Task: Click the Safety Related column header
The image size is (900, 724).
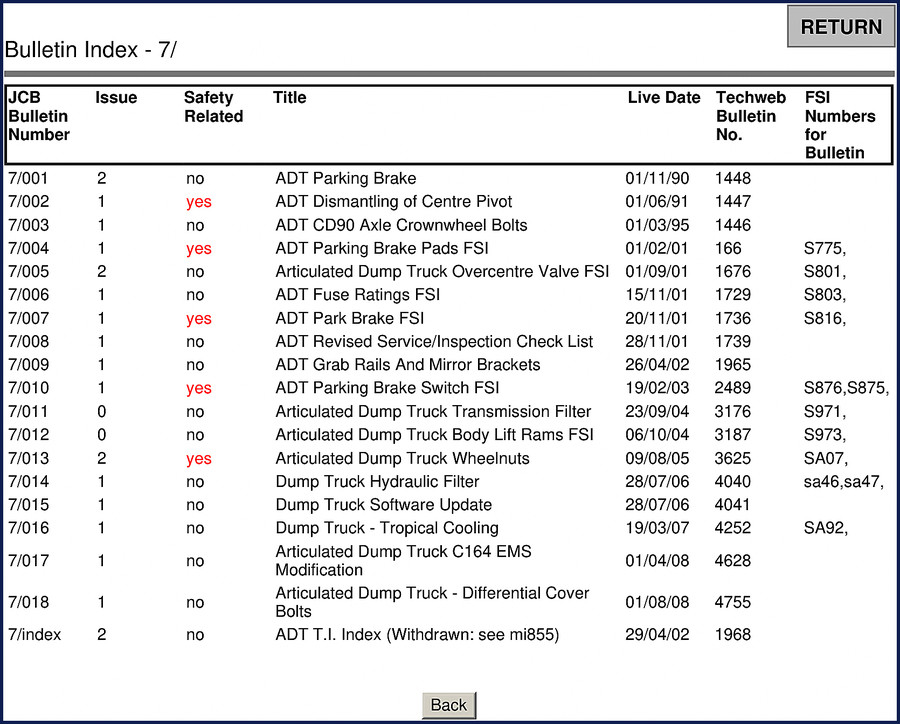Action: [x=214, y=107]
